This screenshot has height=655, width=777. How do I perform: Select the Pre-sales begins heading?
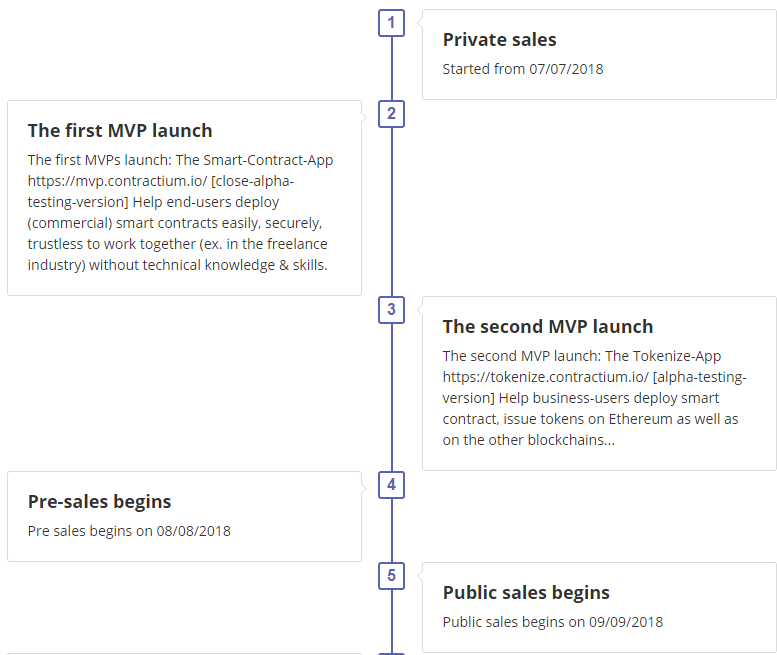pos(99,502)
